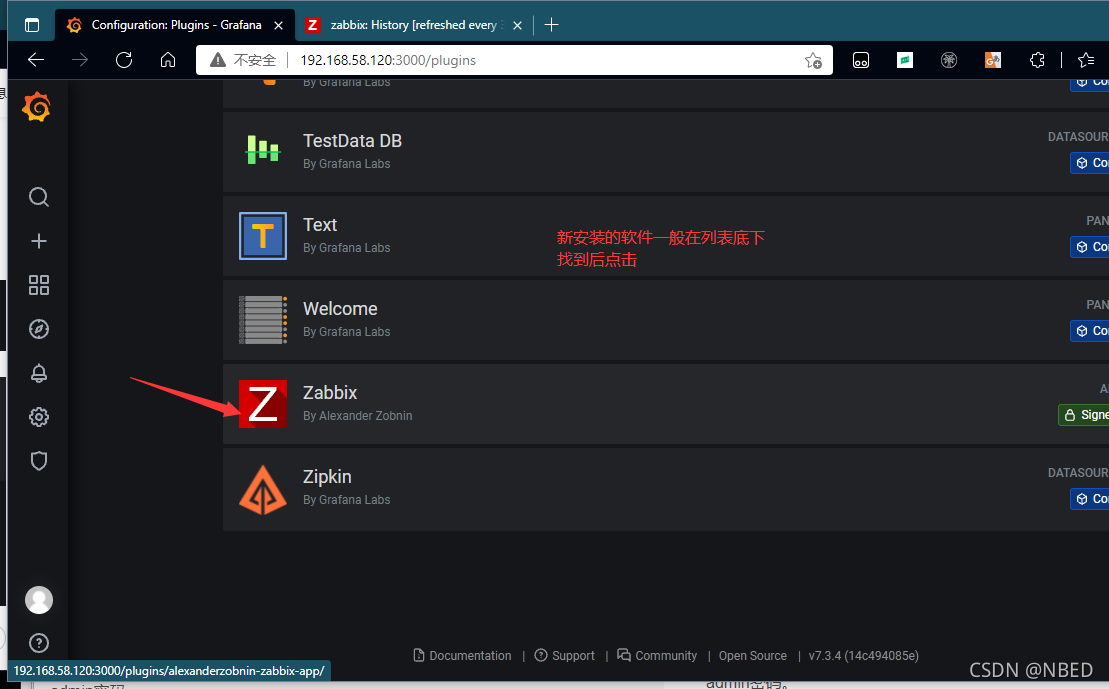
Task: Open the Welcome plugin title
Action: click(340, 309)
